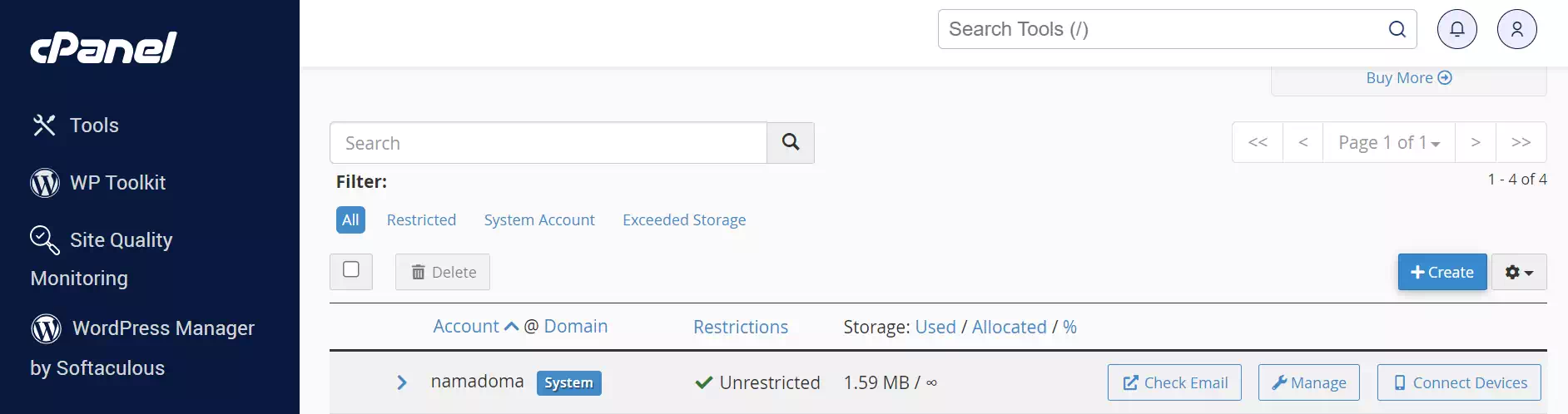Filter by Exceeded Storage
The image size is (1568, 414).
684,220
